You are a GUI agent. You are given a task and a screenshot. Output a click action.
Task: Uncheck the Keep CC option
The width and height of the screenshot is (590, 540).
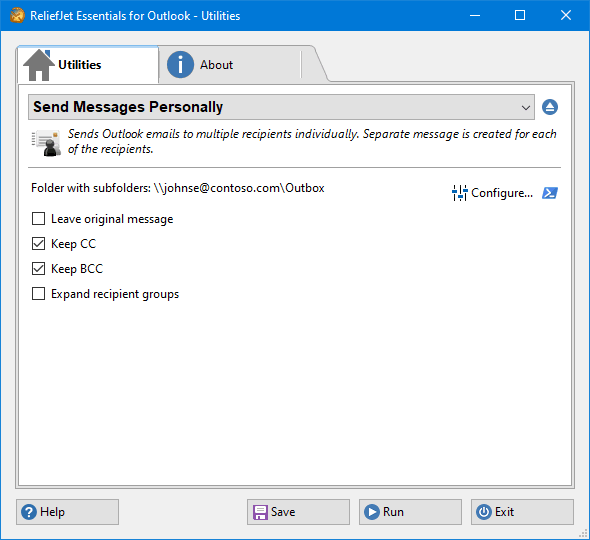point(38,244)
